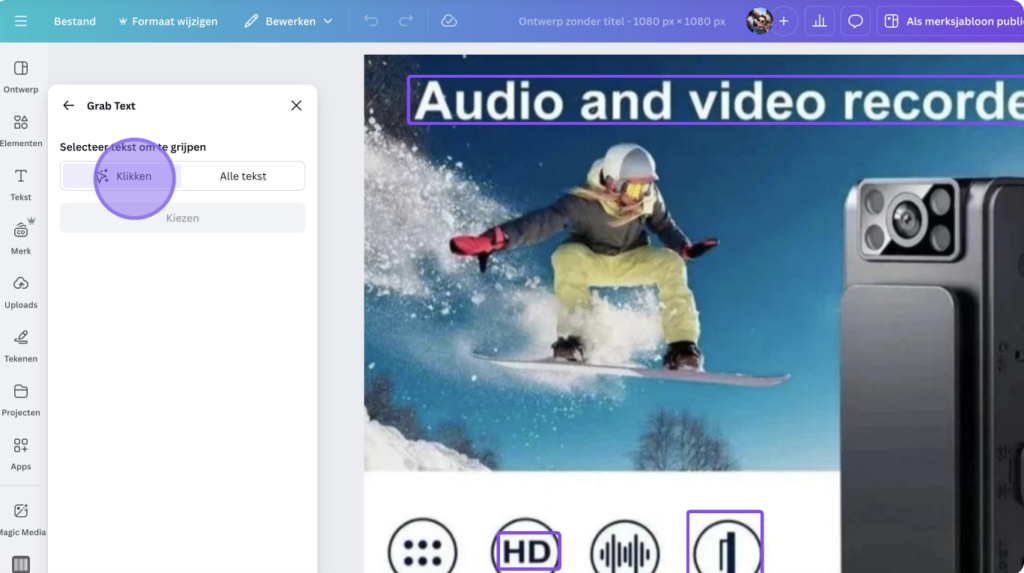
Task: Click the cloud save status icon
Action: [x=449, y=21]
